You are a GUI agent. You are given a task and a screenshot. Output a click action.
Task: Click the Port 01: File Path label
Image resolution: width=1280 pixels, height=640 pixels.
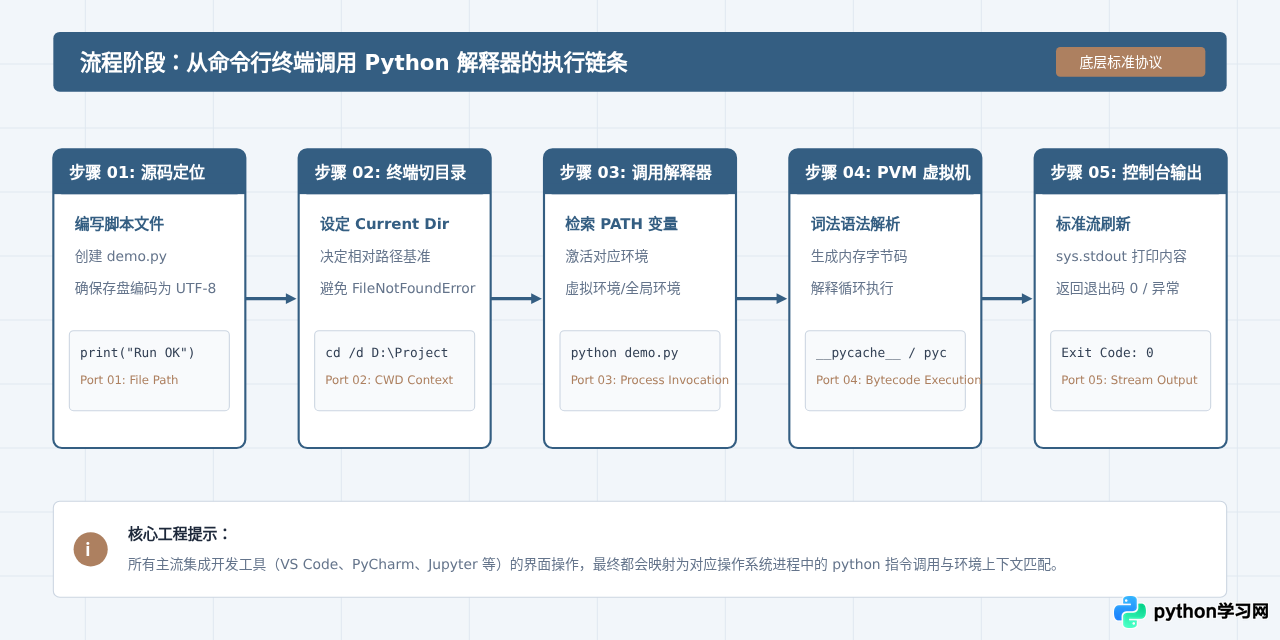(129, 380)
